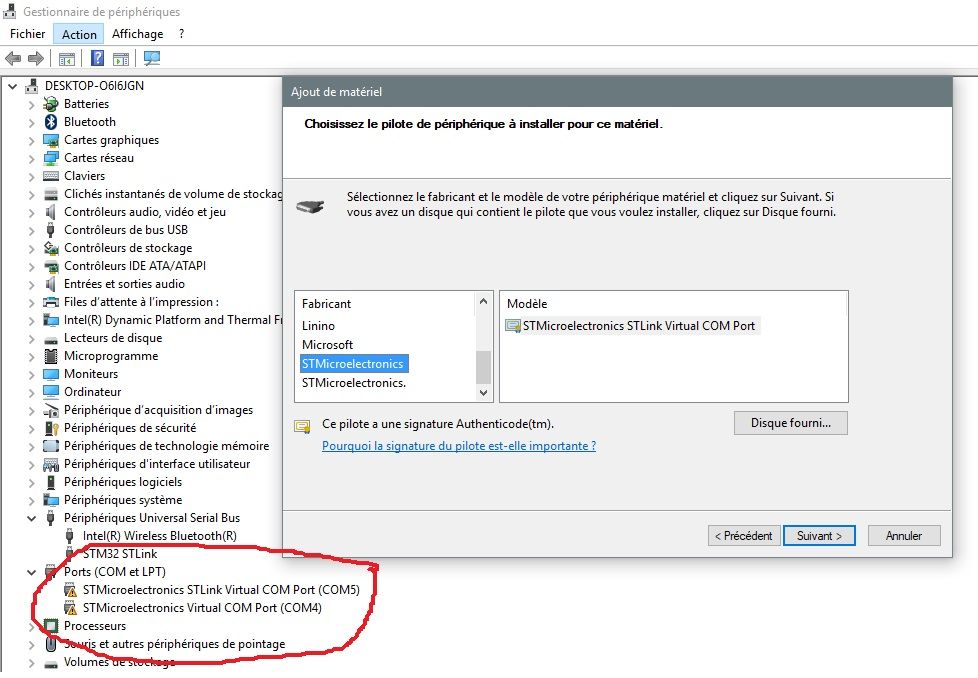Click the Processeurs icon
978x678 pixels.
point(51,626)
